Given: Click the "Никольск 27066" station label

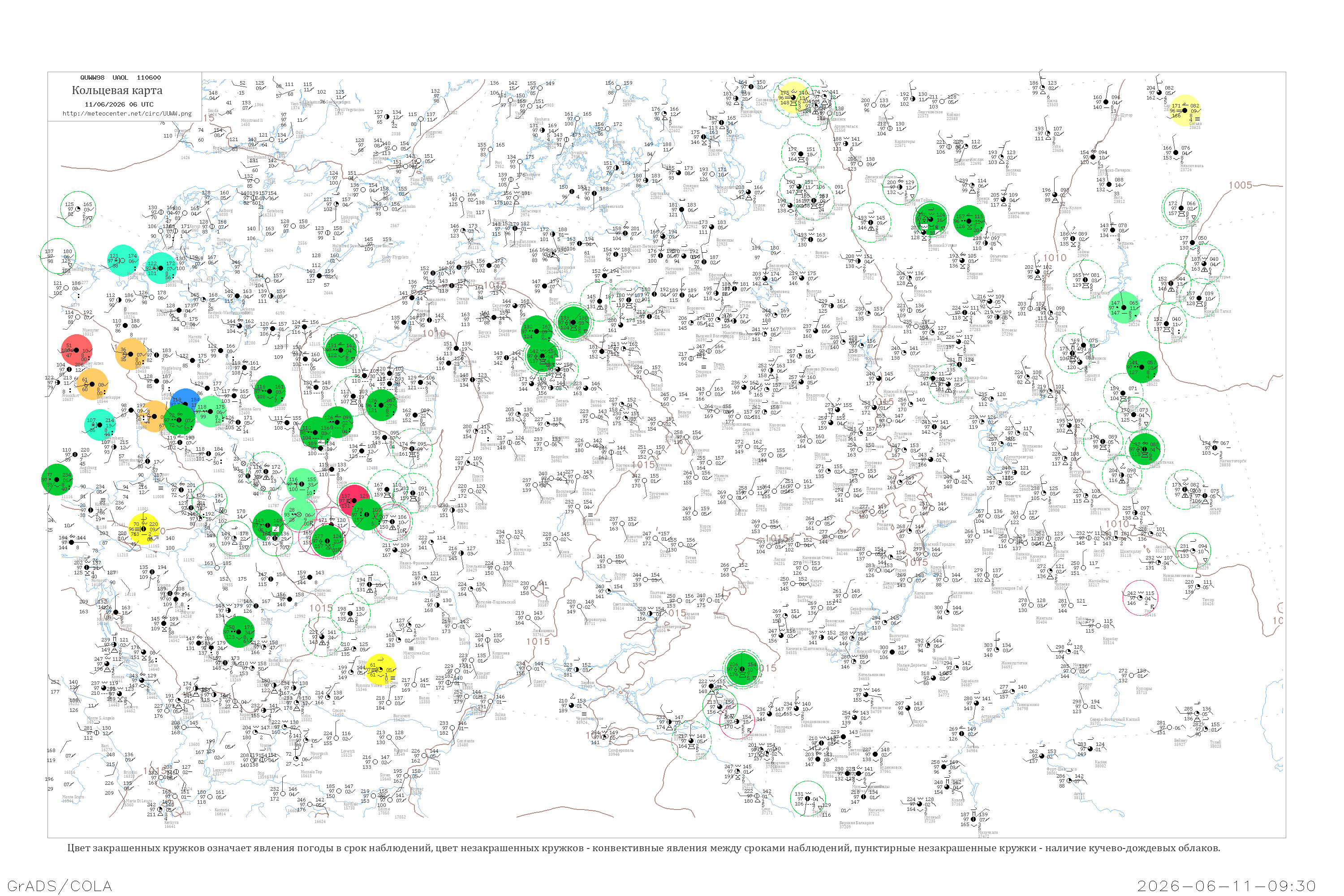Looking at the screenshot, I should tap(923, 293).
